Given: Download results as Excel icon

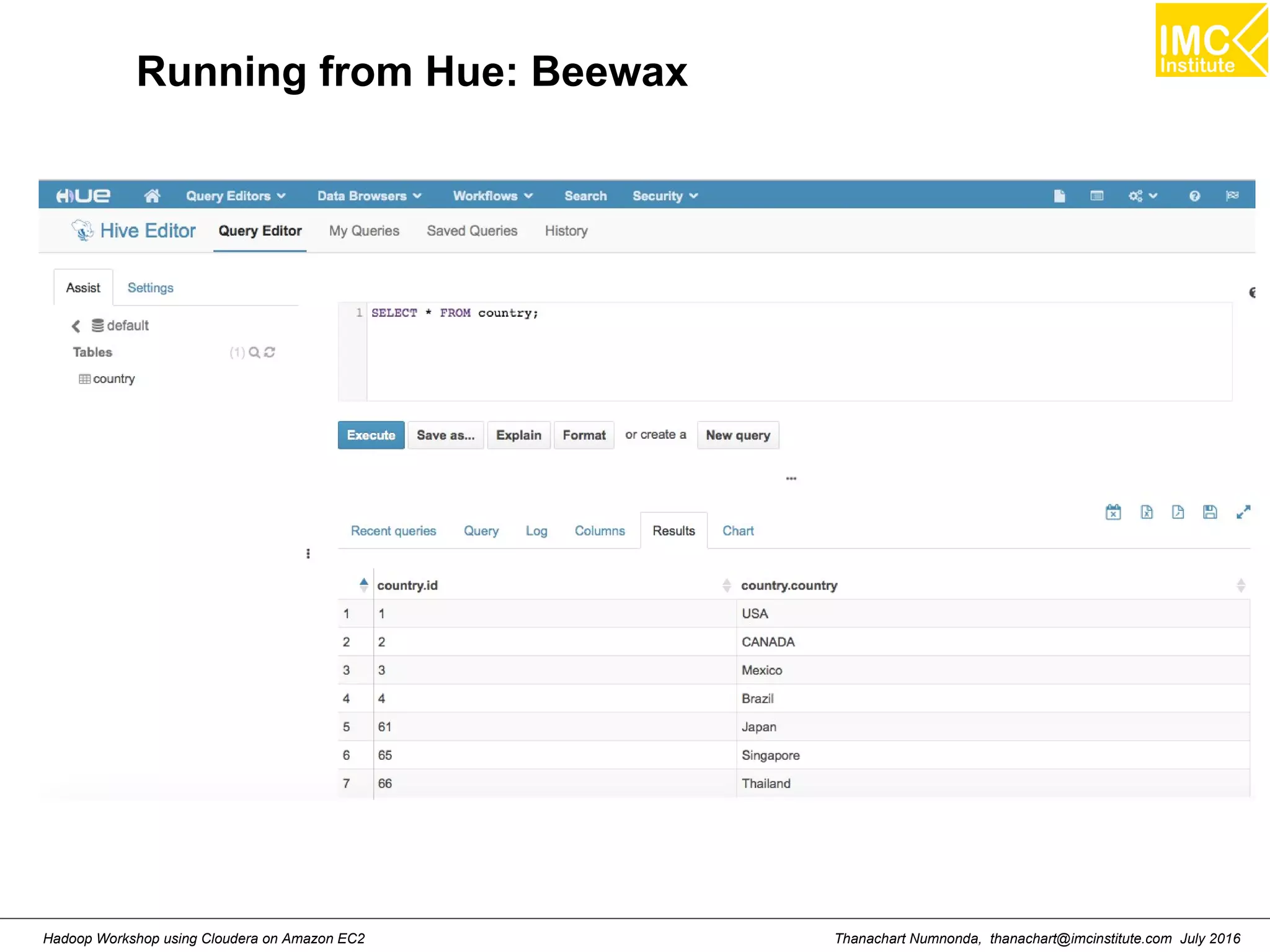Looking at the screenshot, I should pos(1147,512).
